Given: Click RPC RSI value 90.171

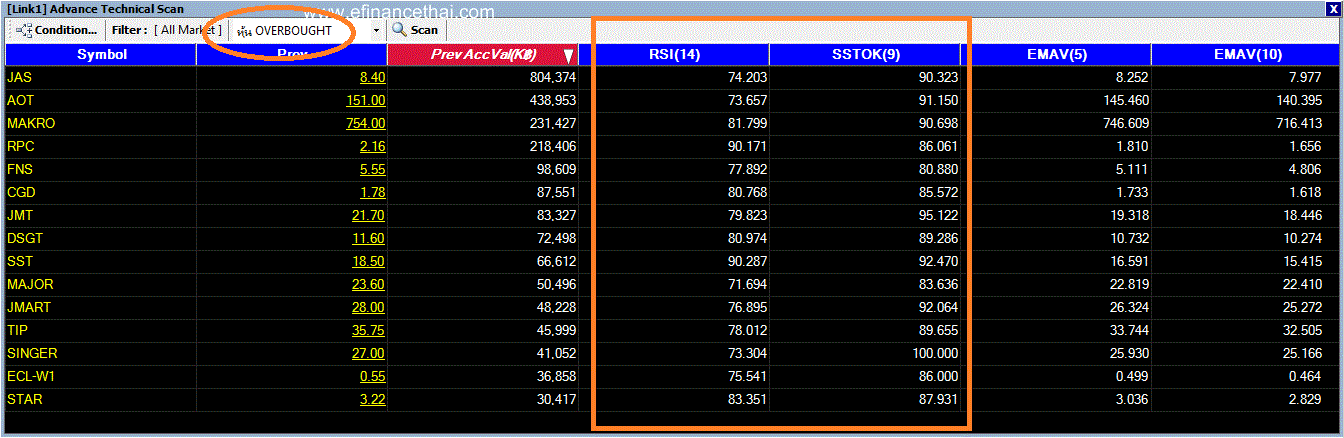Looking at the screenshot, I should [x=746, y=146].
